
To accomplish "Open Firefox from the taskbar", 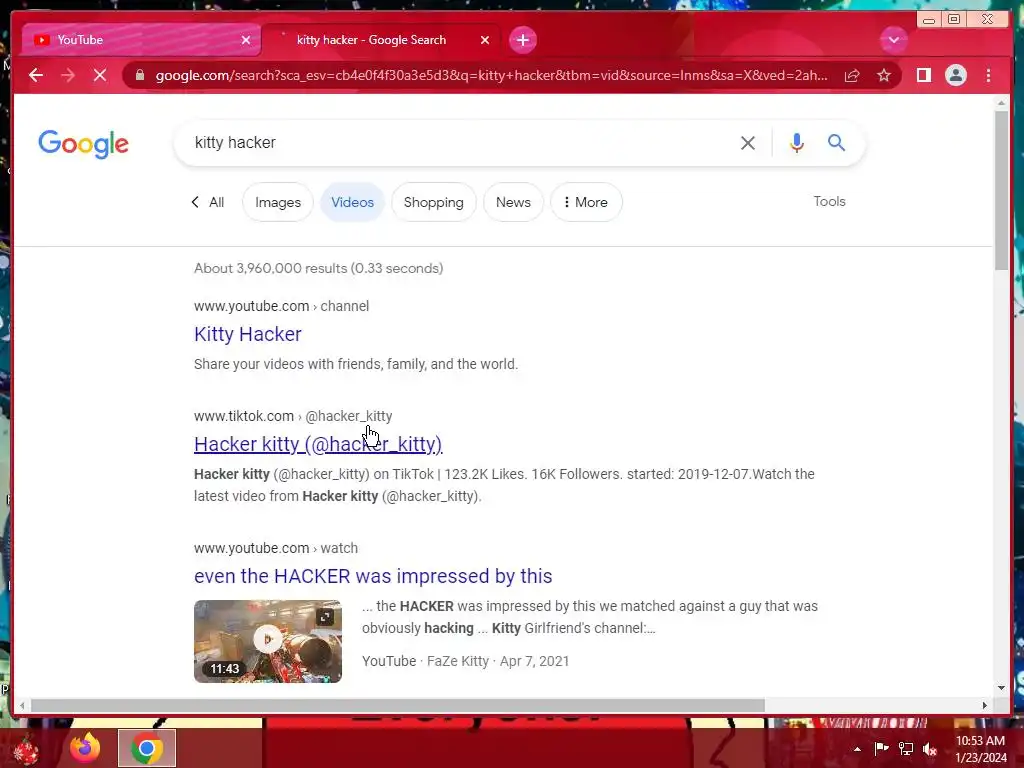I will pyautogui.click(x=85, y=748).
